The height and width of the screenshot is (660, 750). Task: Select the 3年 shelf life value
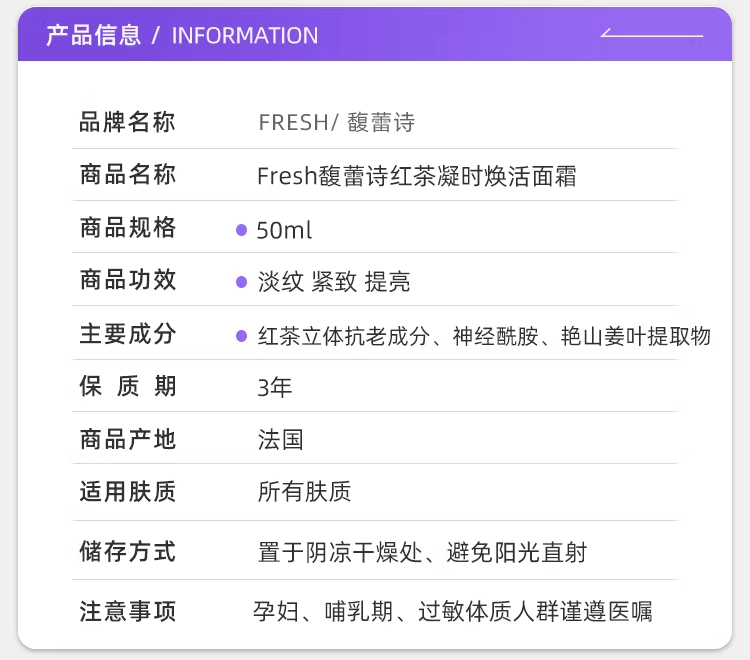(275, 387)
